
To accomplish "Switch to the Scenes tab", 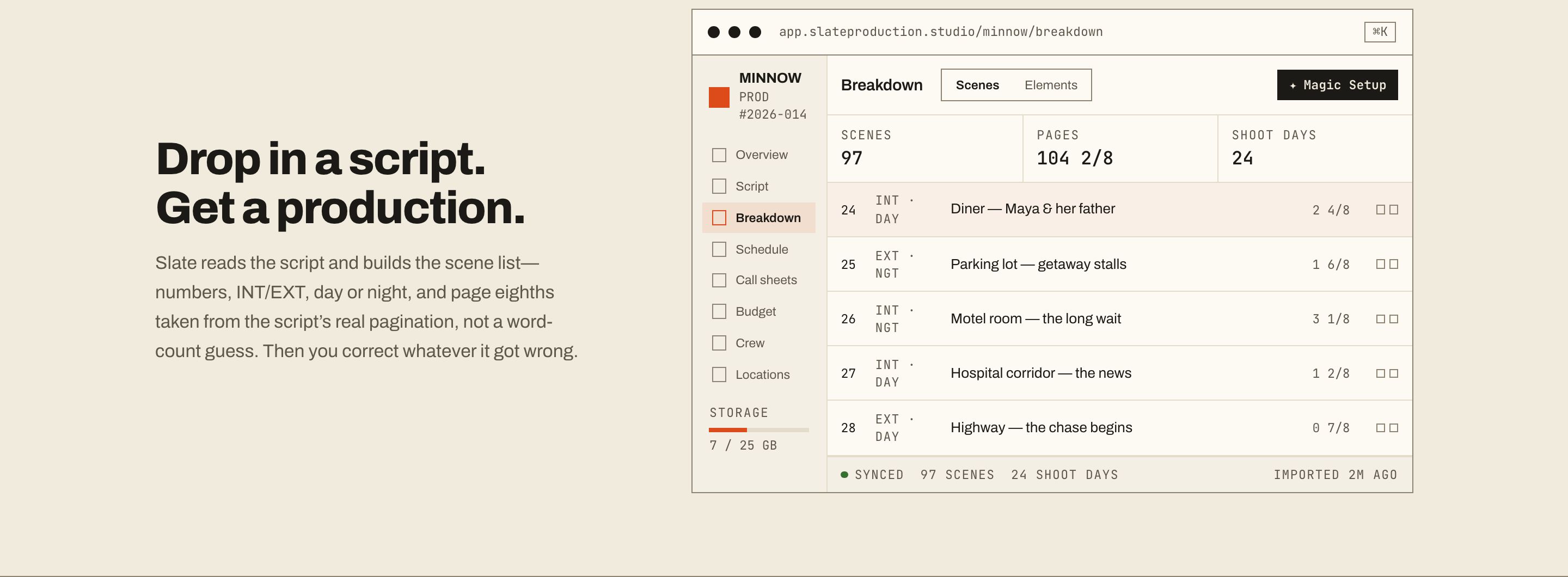I will tap(977, 85).
